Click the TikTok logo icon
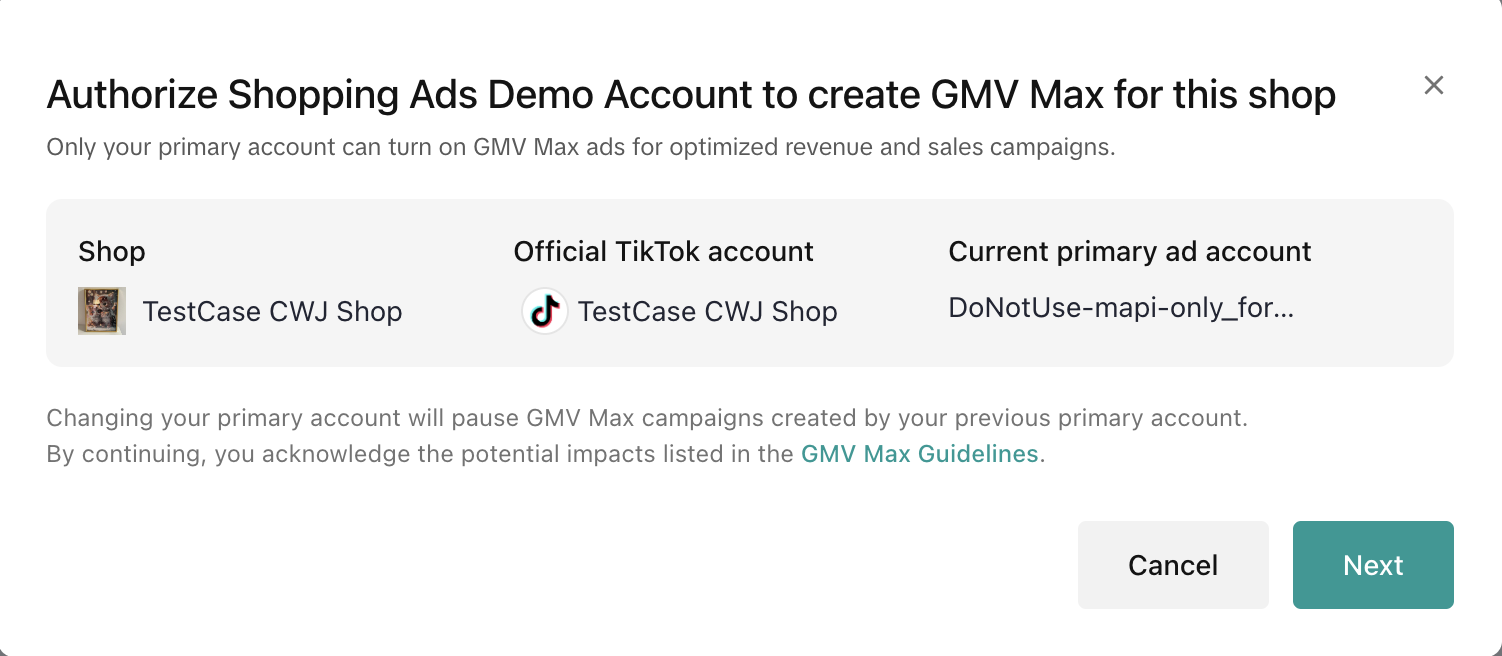The width and height of the screenshot is (1502, 656). click(545, 311)
